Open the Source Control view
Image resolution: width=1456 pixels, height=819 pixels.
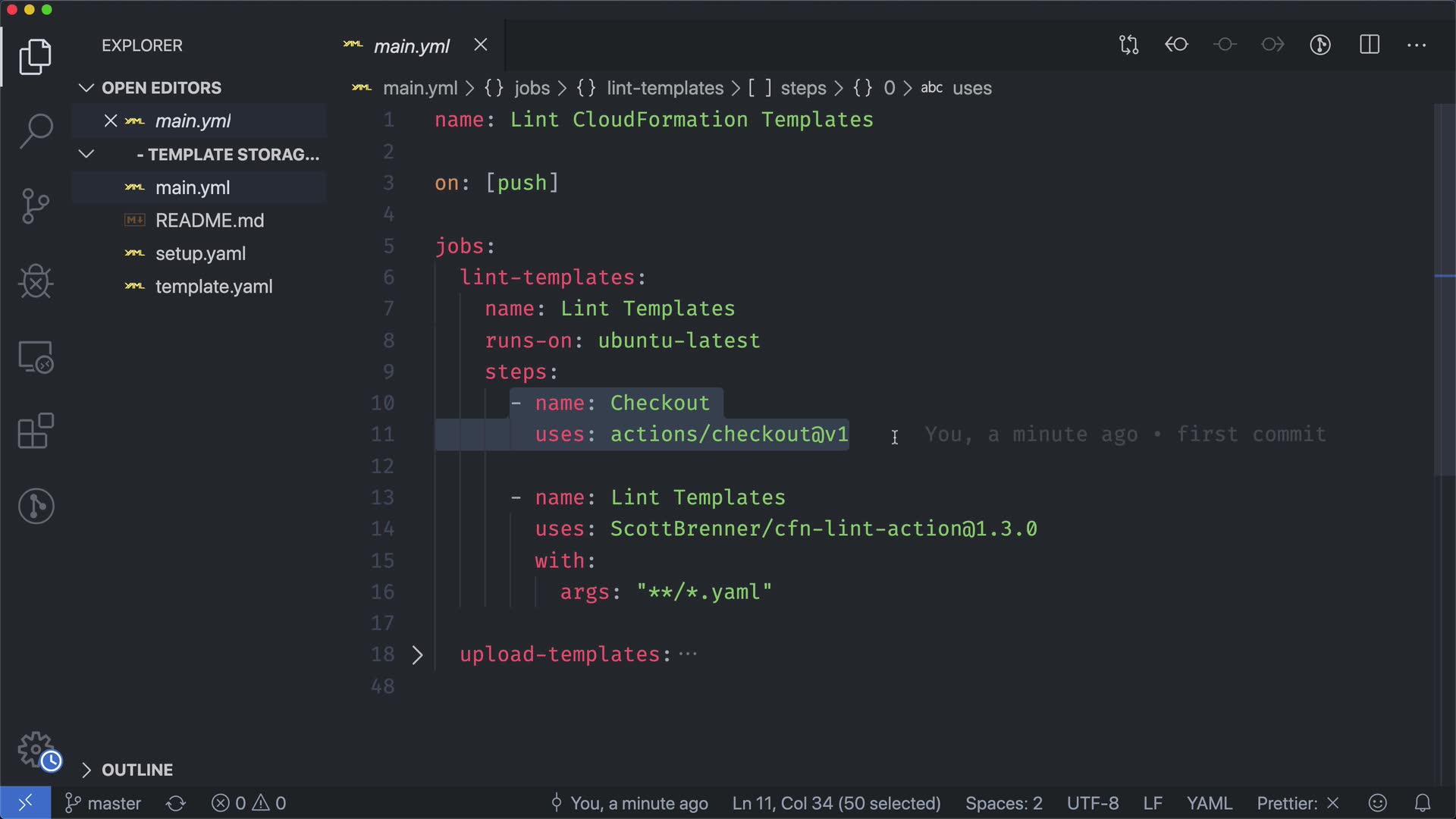click(x=36, y=206)
